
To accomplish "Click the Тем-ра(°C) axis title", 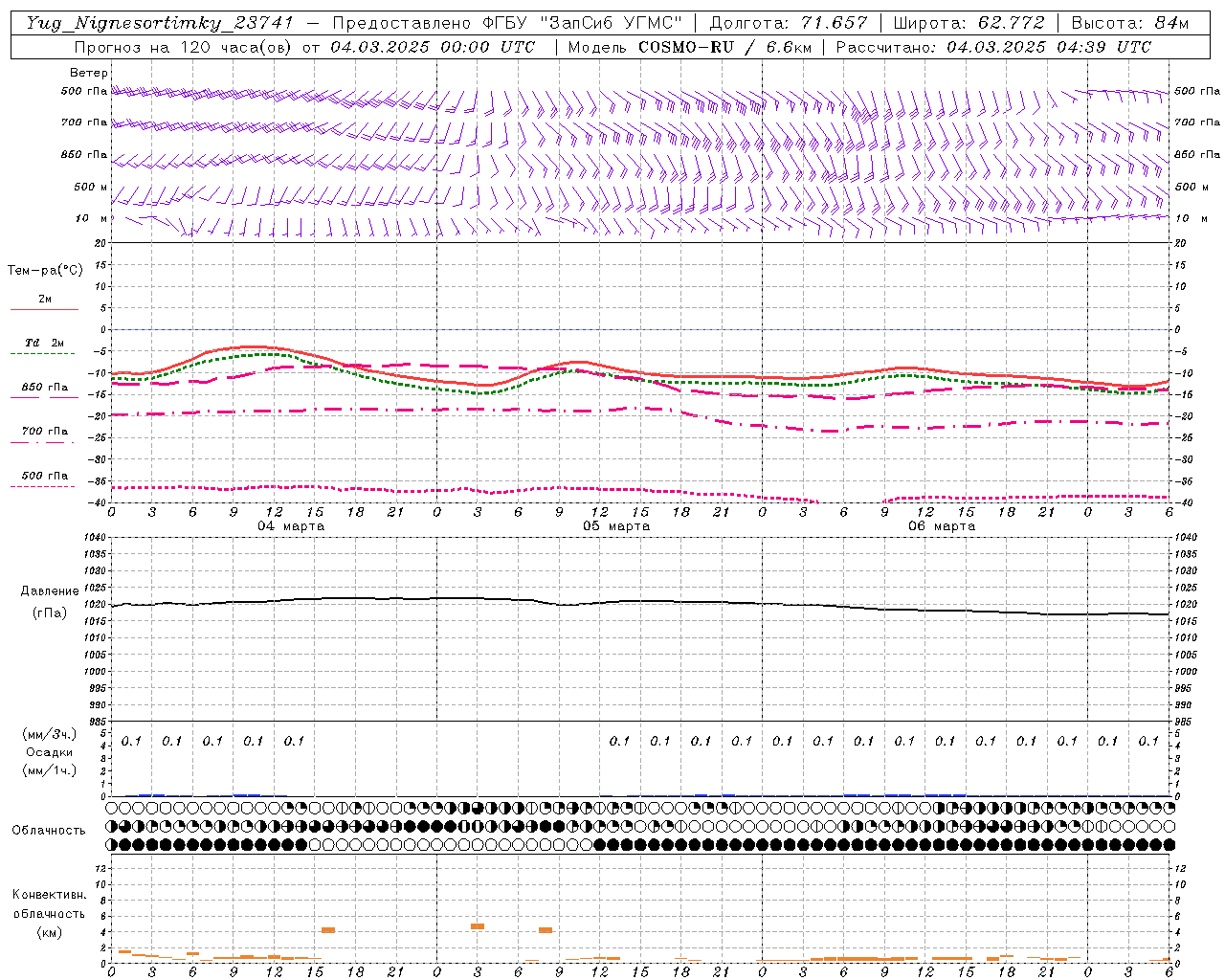I will click(45, 271).
